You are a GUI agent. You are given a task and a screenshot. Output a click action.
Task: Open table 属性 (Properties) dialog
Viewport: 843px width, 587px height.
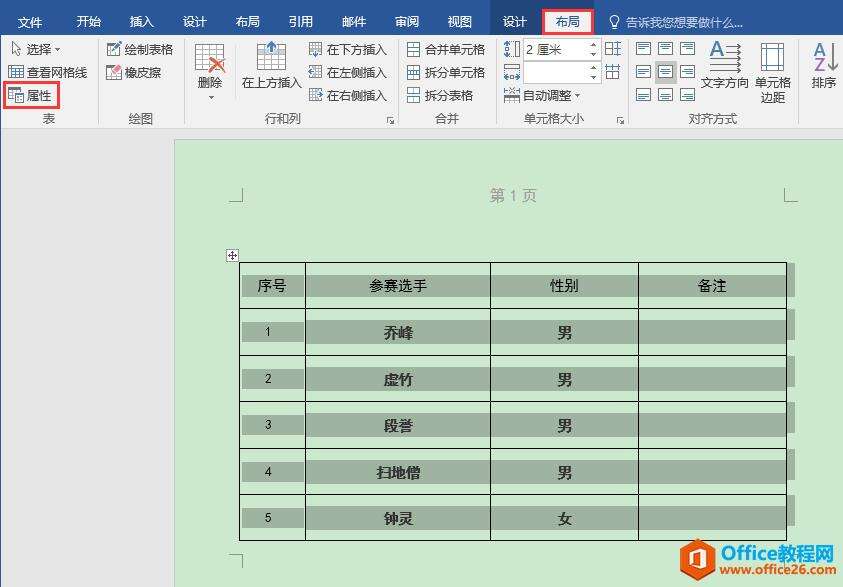pyautogui.click(x=31, y=95)
